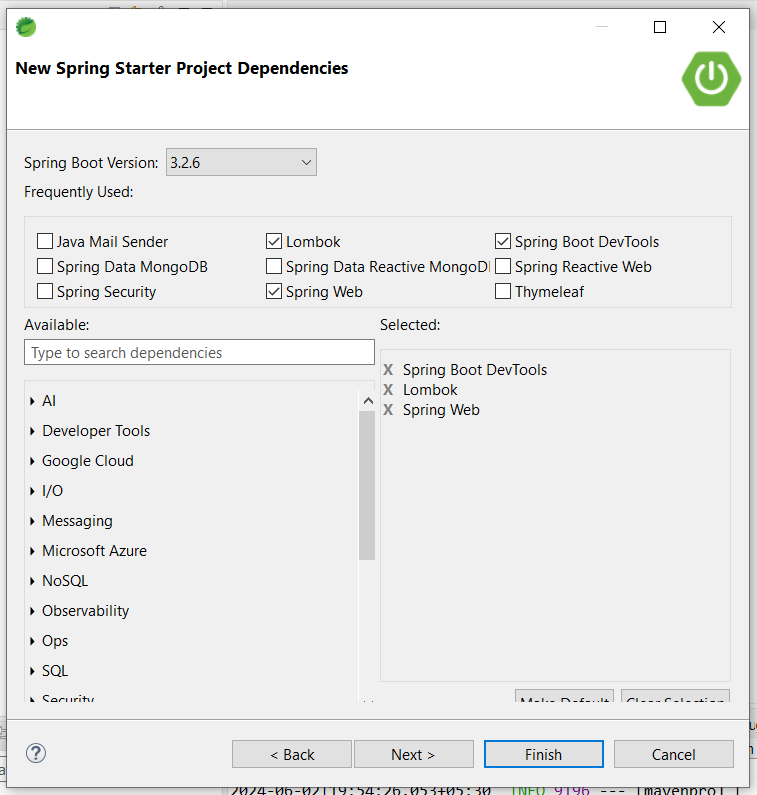Image resolution: width=757 pixels, height=795 pixels.
Task: Expand the Messaging category
Action: pyautogui.click(x=32, y=521)
